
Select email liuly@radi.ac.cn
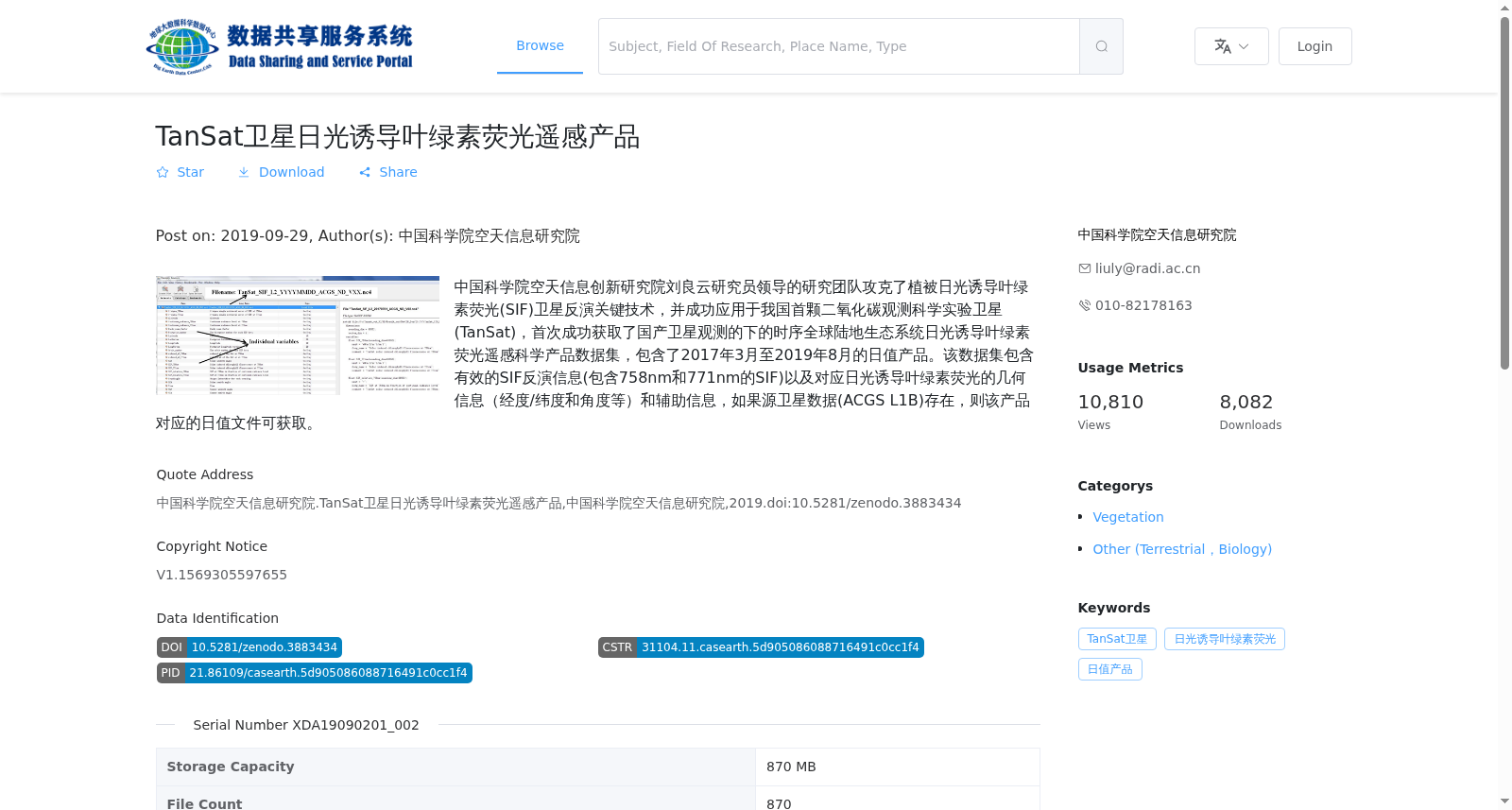coord(1147,268)
